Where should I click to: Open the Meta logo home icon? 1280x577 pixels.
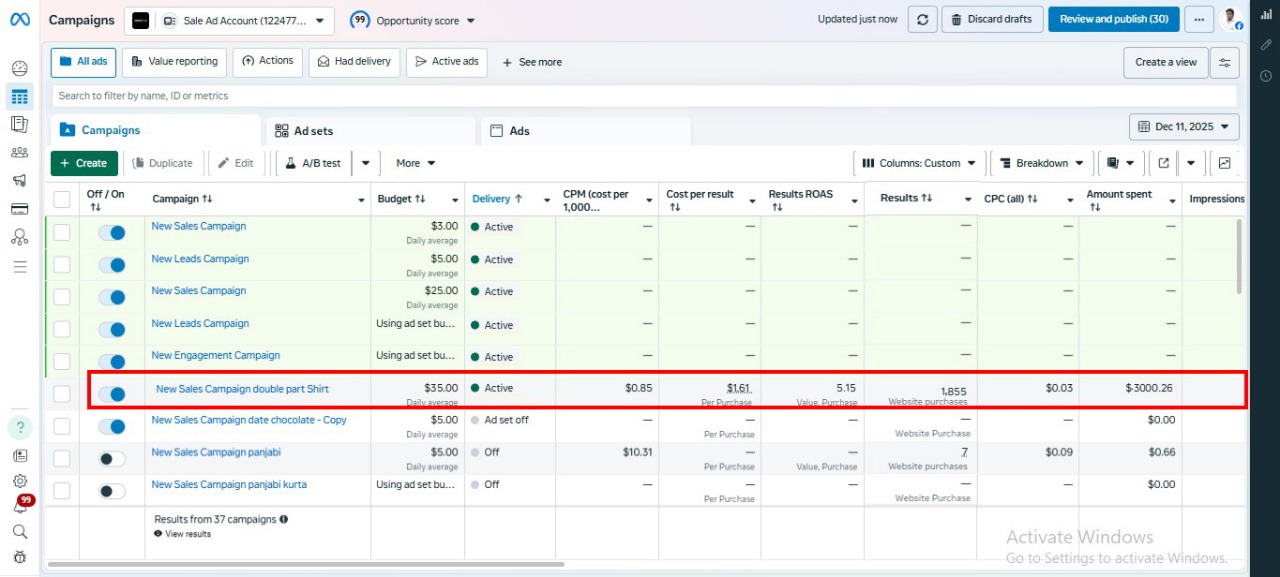pyautogui.click(x=20, y=20)
